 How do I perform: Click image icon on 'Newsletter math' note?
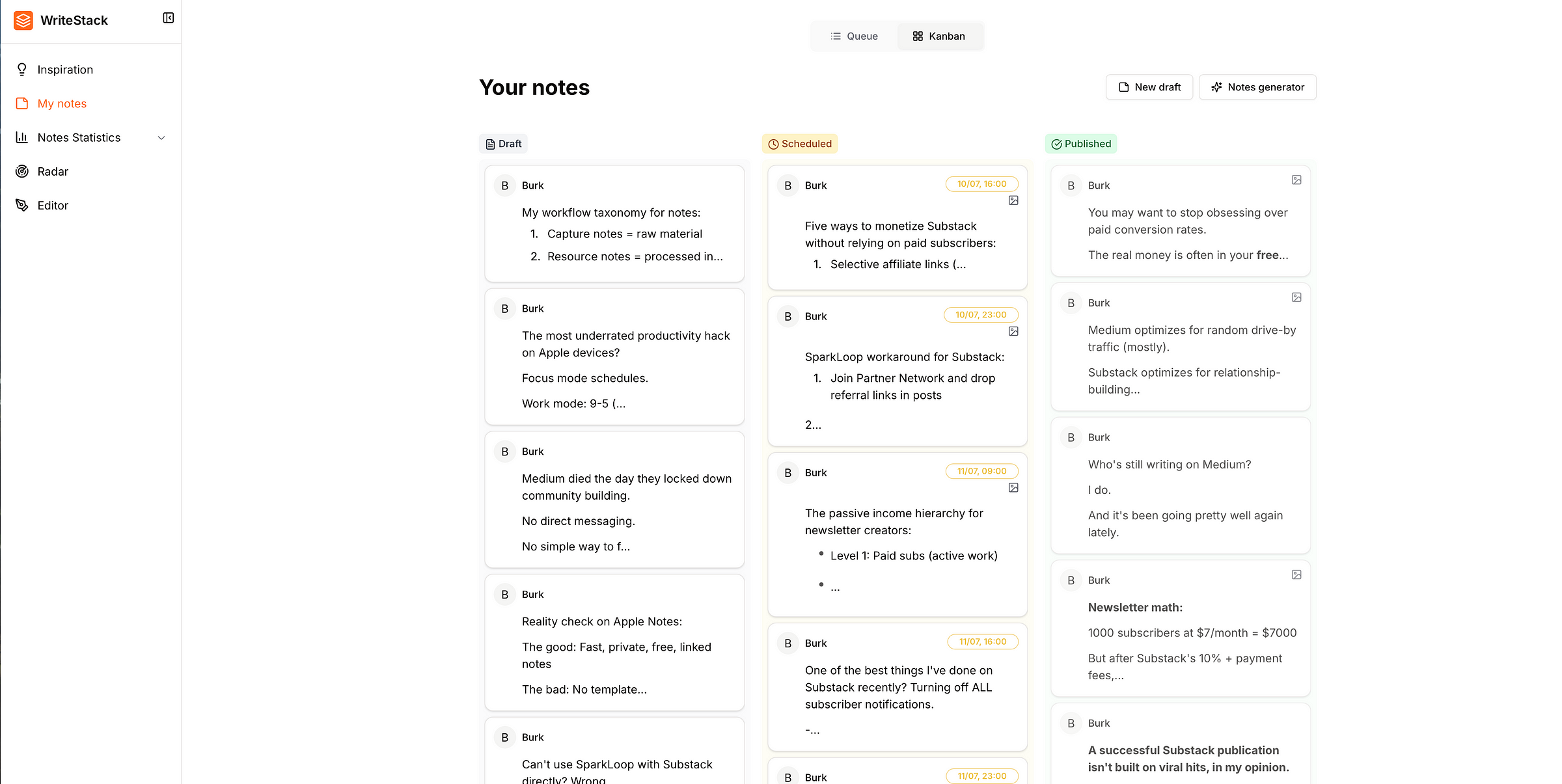click(1296, 574)
